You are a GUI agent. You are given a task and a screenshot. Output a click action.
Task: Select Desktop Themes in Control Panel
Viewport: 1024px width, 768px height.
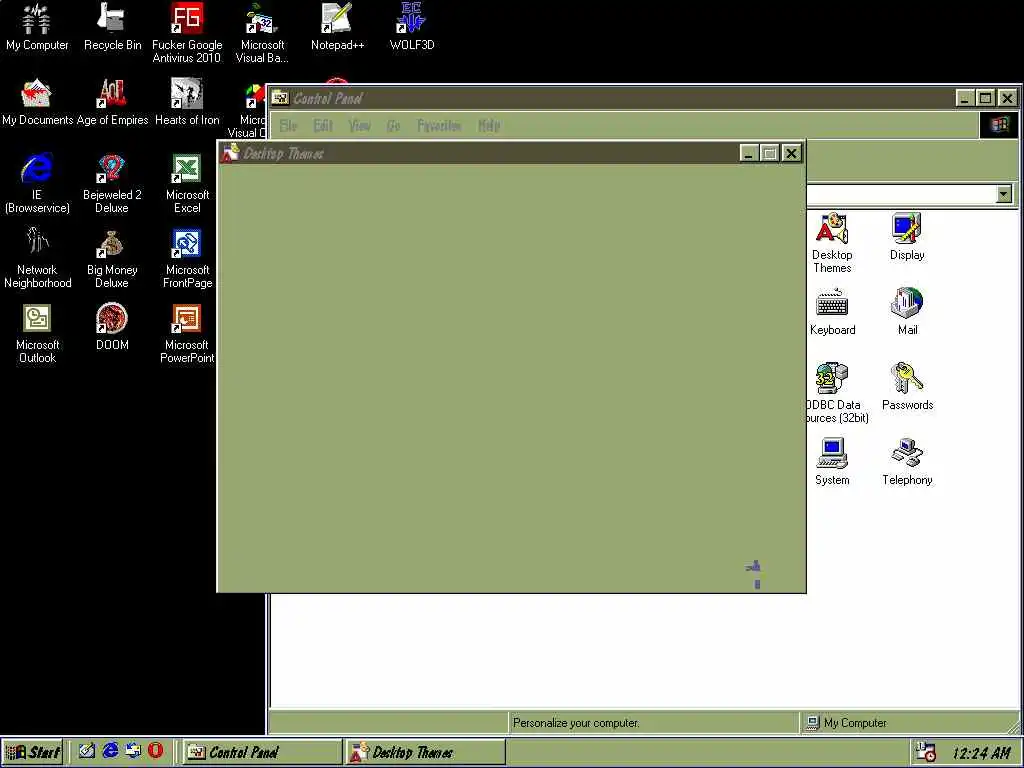pos(832,243)
